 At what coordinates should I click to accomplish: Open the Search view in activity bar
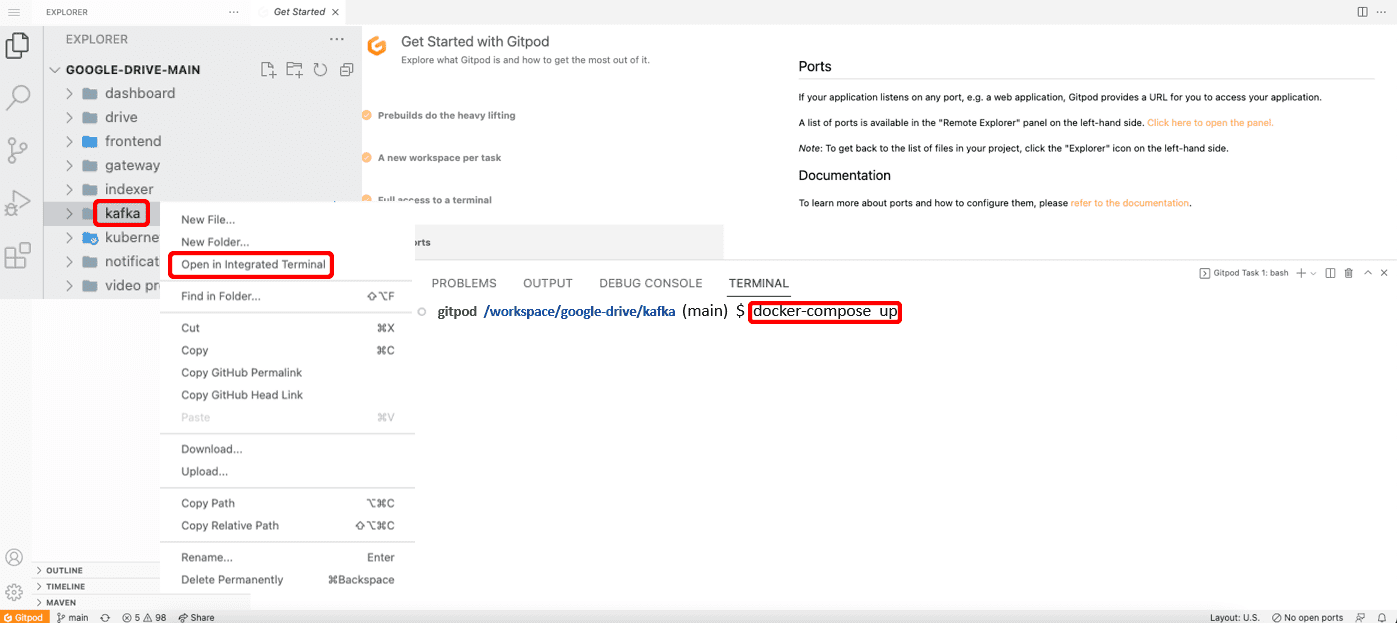tap(18, 98)
